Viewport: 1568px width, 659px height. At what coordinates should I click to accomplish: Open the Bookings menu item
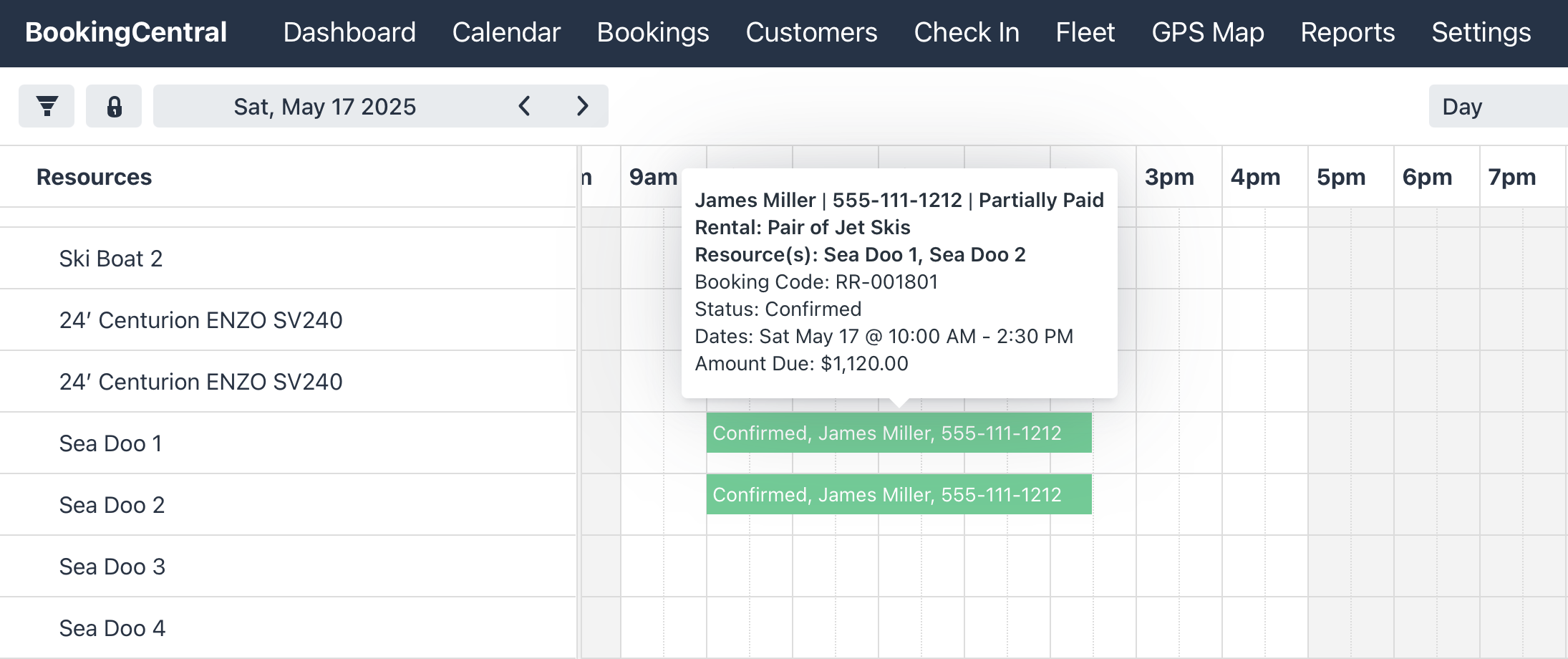click(653, 32)
